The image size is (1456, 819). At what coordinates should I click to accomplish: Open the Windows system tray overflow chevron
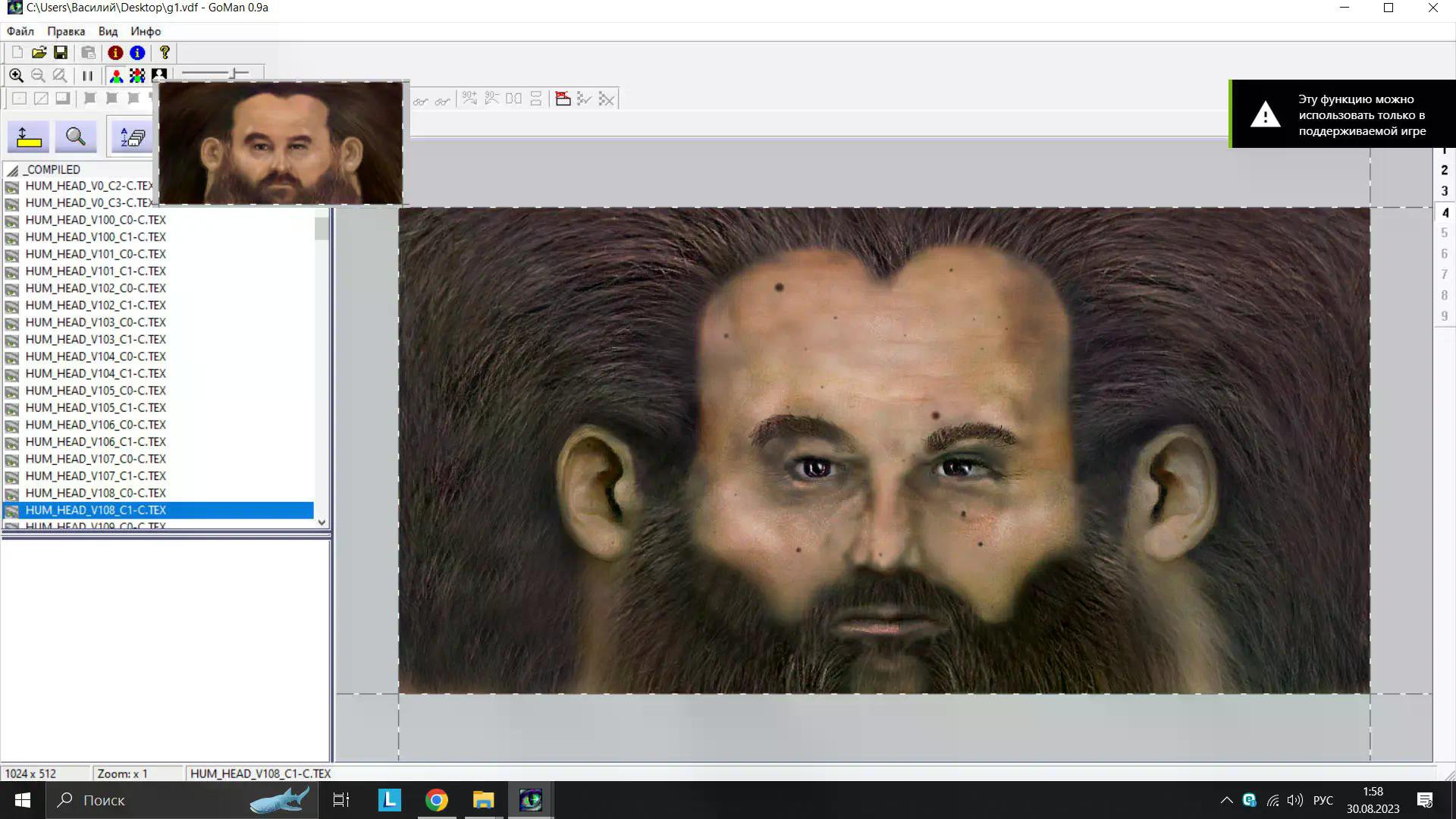[x=1226, y=800]
